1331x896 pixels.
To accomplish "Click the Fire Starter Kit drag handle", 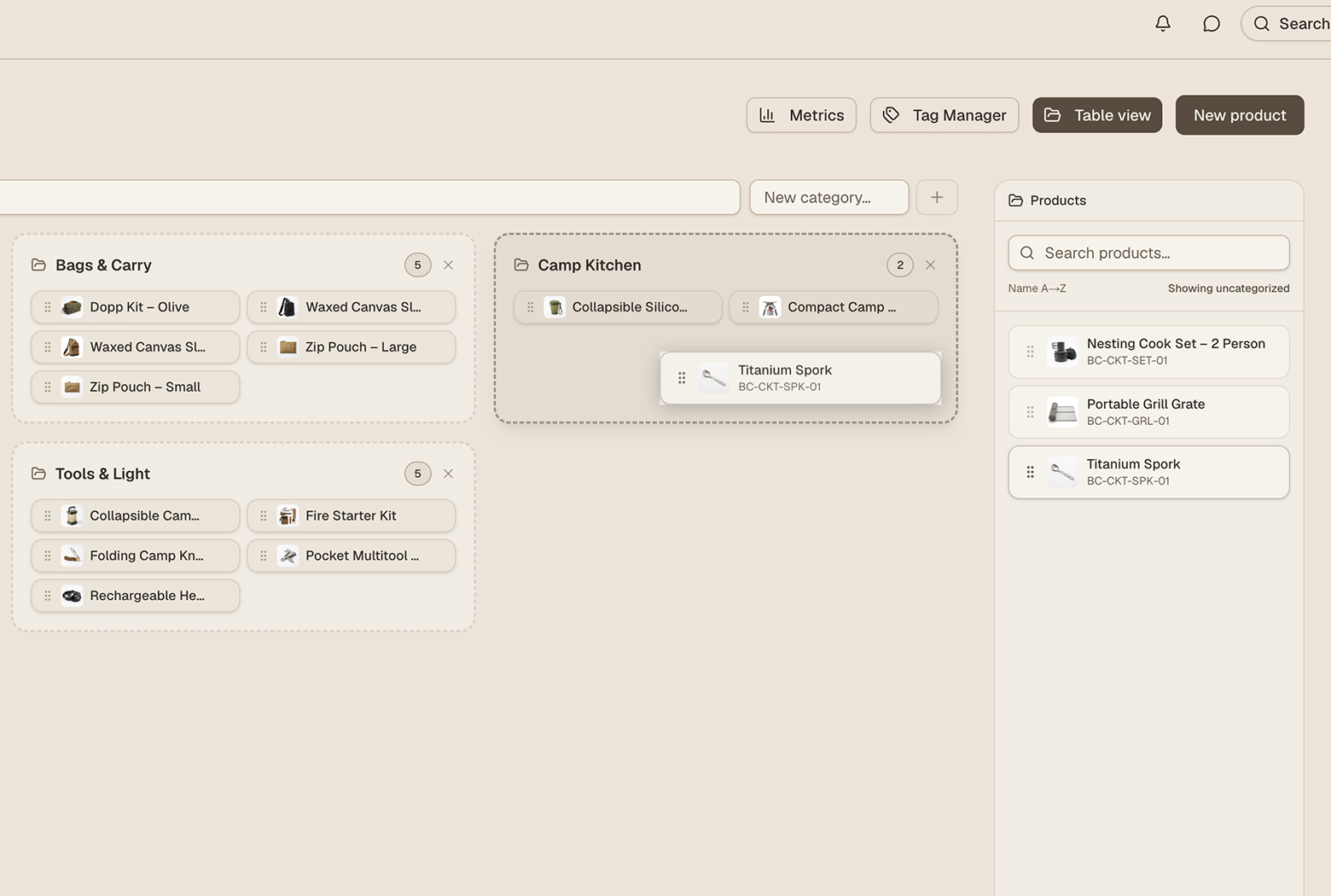I will coord(264,515).
